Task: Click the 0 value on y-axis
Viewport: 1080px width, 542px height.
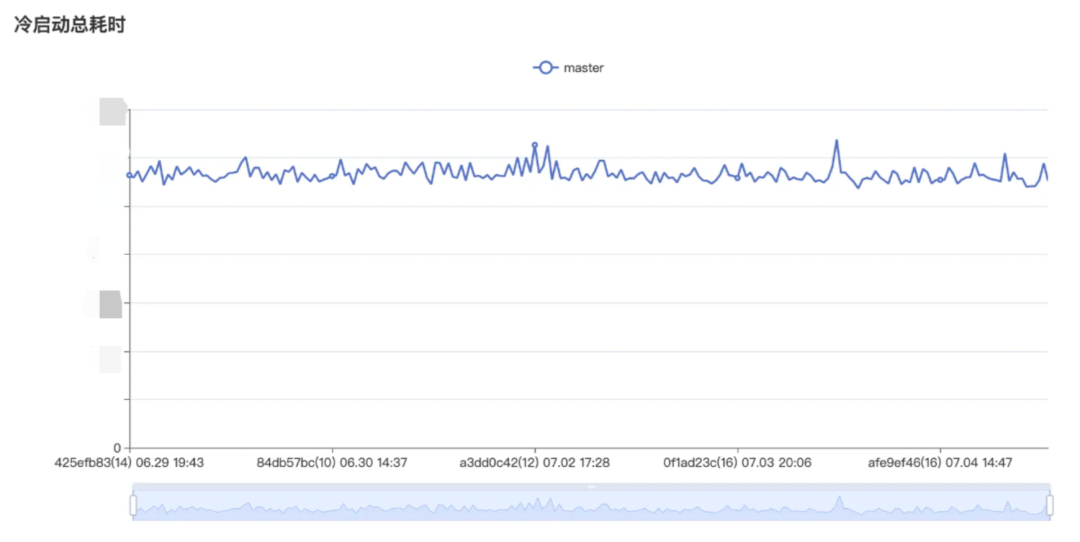Action: pos(117,448)
